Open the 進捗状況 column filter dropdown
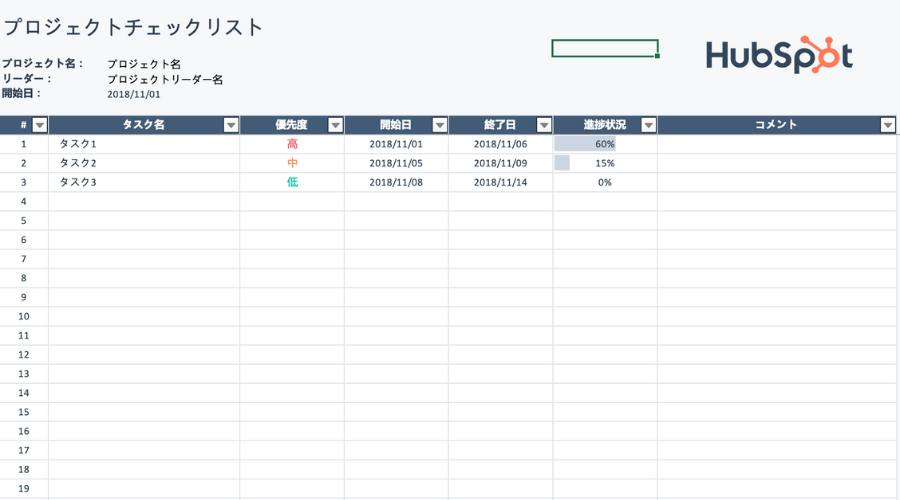Viewport: 900px width, 500px height. (x=648, y=125)
